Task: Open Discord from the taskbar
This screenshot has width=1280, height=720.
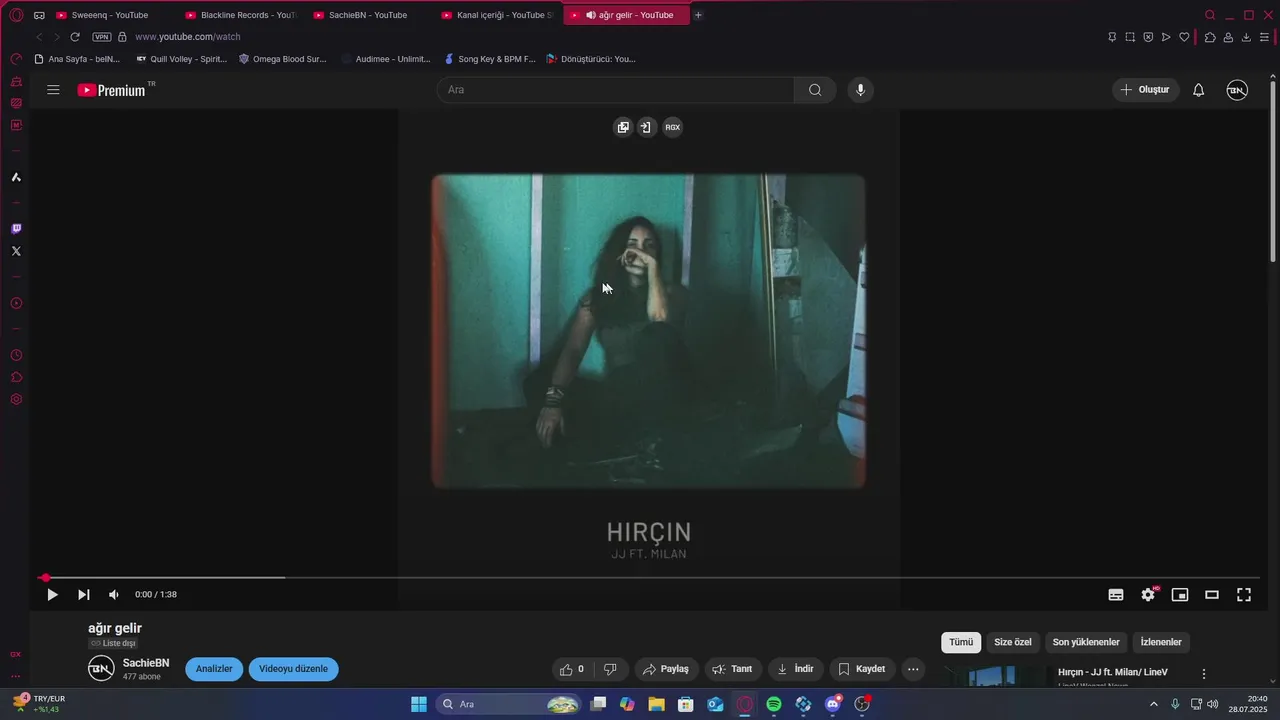Action: point(833,704)
